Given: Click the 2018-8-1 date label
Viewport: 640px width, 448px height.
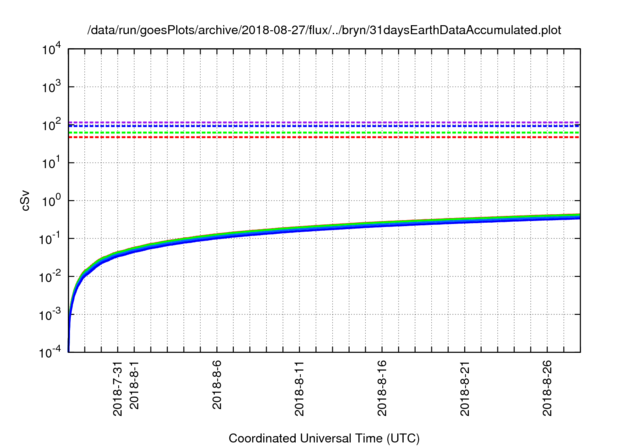Looking at the screenshot, I should tap(134, 384).
